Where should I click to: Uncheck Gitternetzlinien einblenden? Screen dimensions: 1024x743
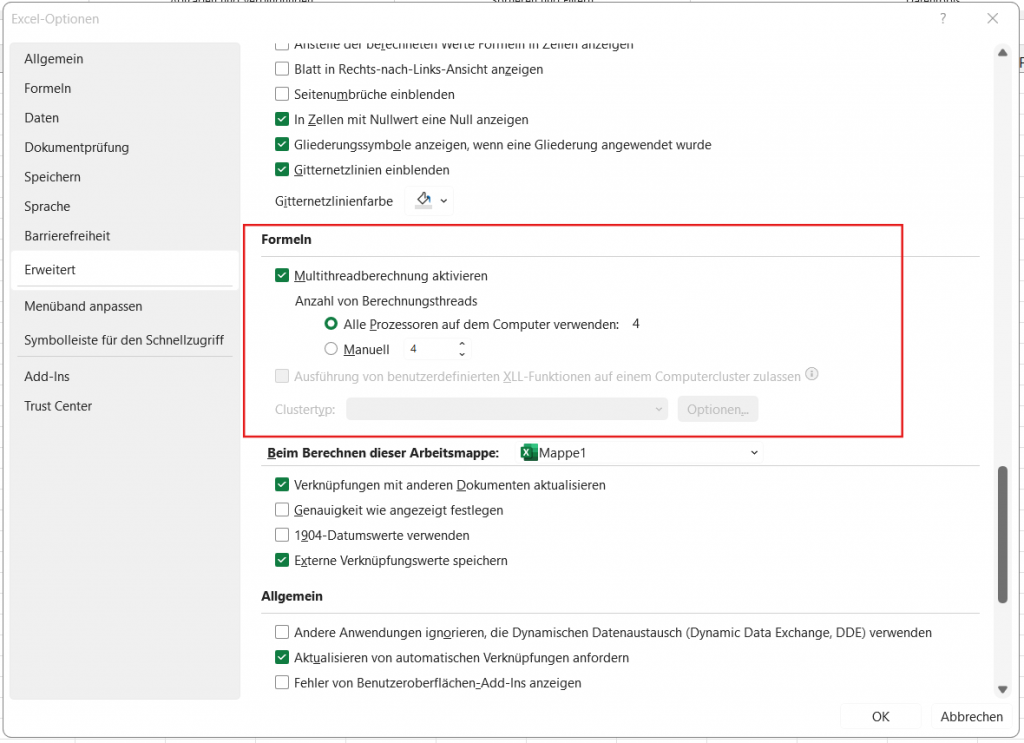coord(282,170)
